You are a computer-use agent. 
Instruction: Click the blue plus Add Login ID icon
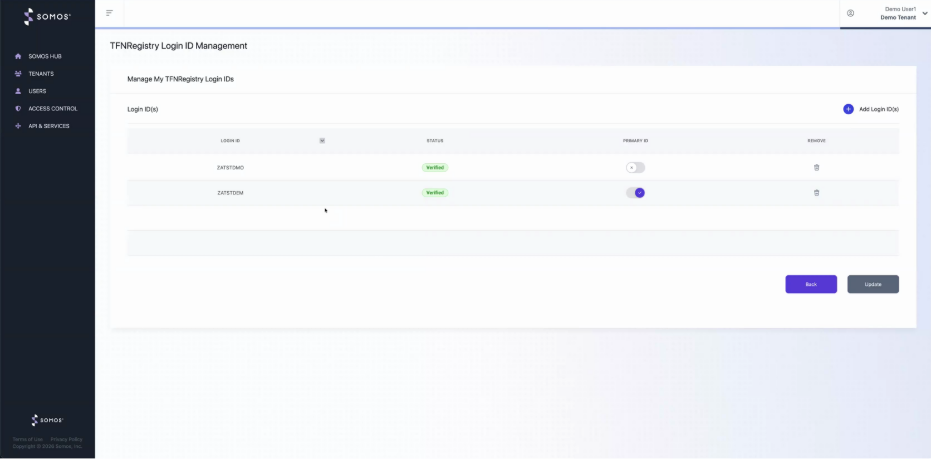(x=848, y=109)
